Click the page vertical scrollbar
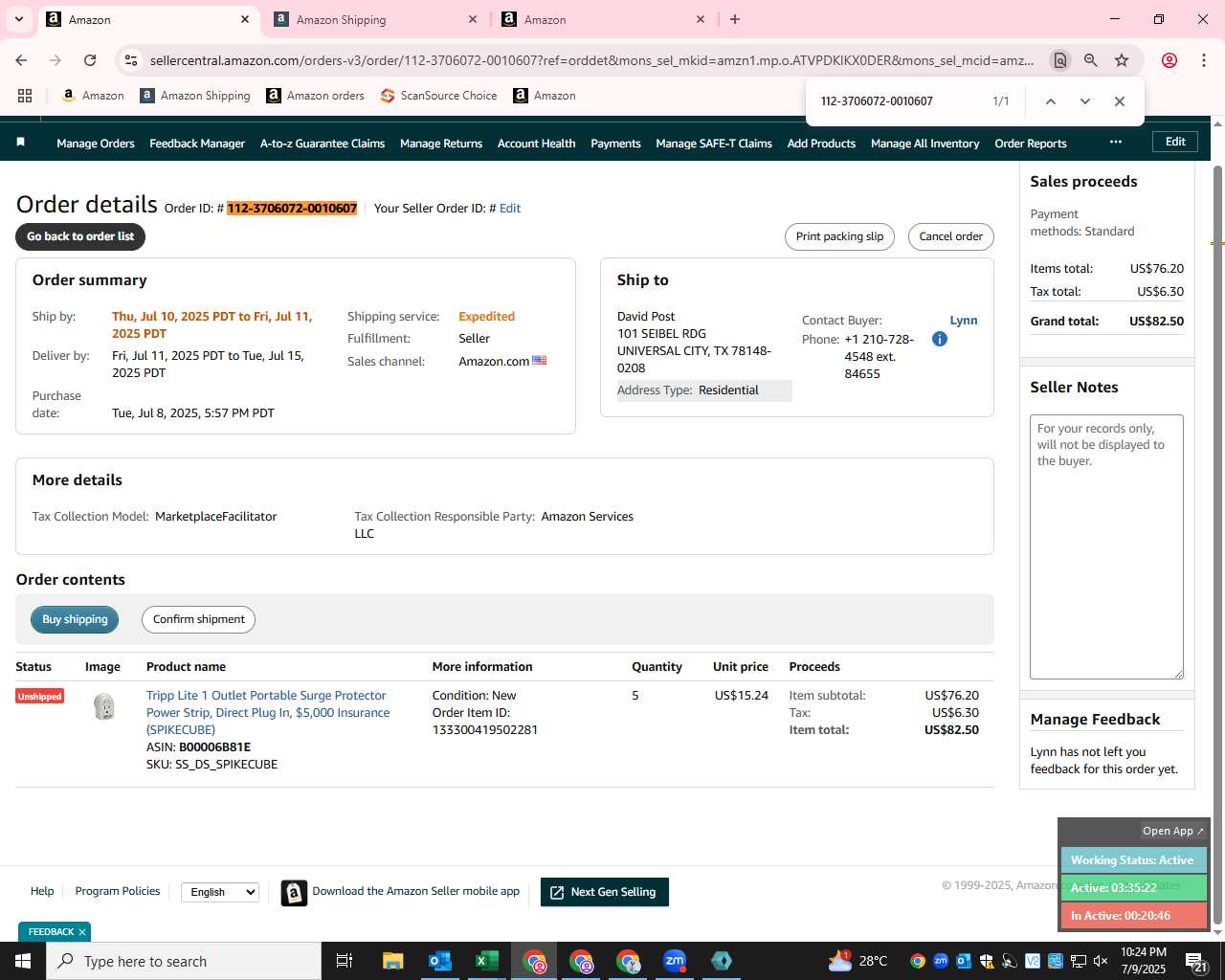The height and width of the screenshot is (980, 1225). 1217,546
